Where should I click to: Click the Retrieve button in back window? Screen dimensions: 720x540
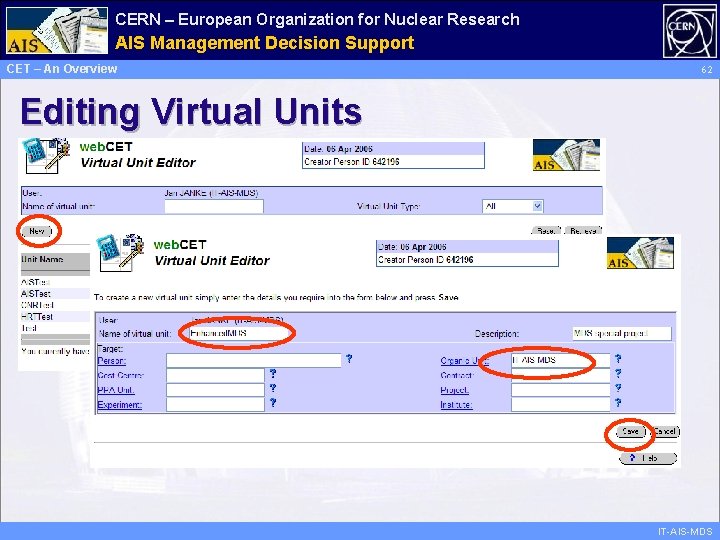[583, 231]
